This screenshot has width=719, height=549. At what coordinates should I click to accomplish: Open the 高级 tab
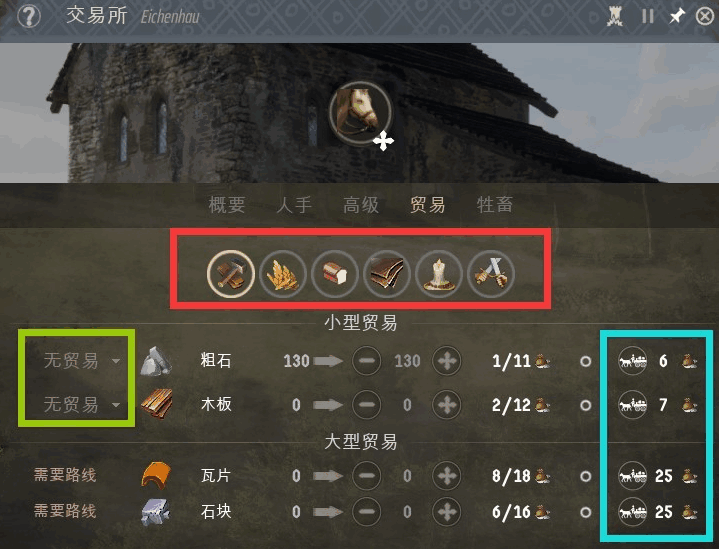pyautogui.click(x=361, y=205)
